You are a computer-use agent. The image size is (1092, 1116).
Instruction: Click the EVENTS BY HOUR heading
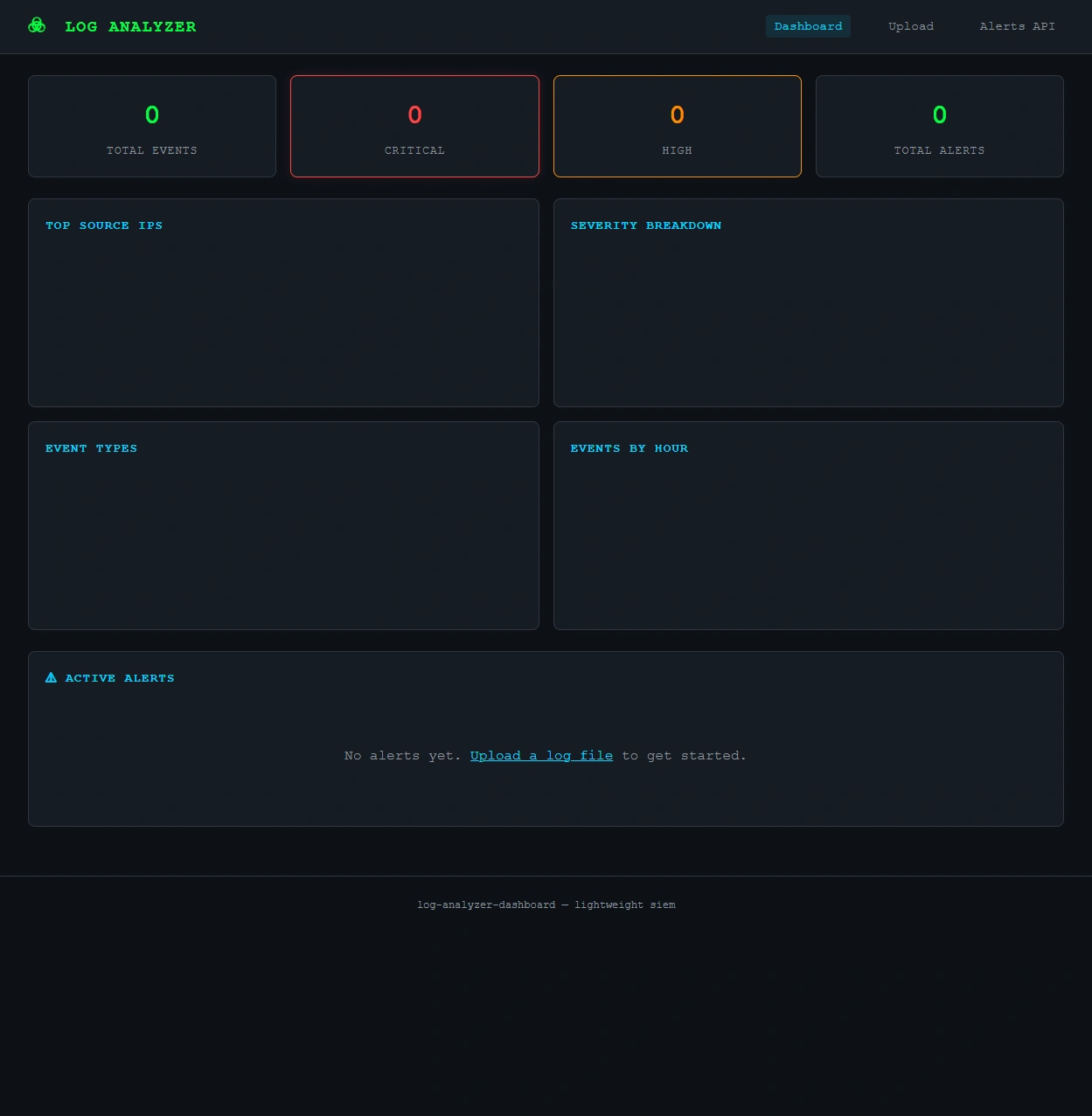point(629,448)
